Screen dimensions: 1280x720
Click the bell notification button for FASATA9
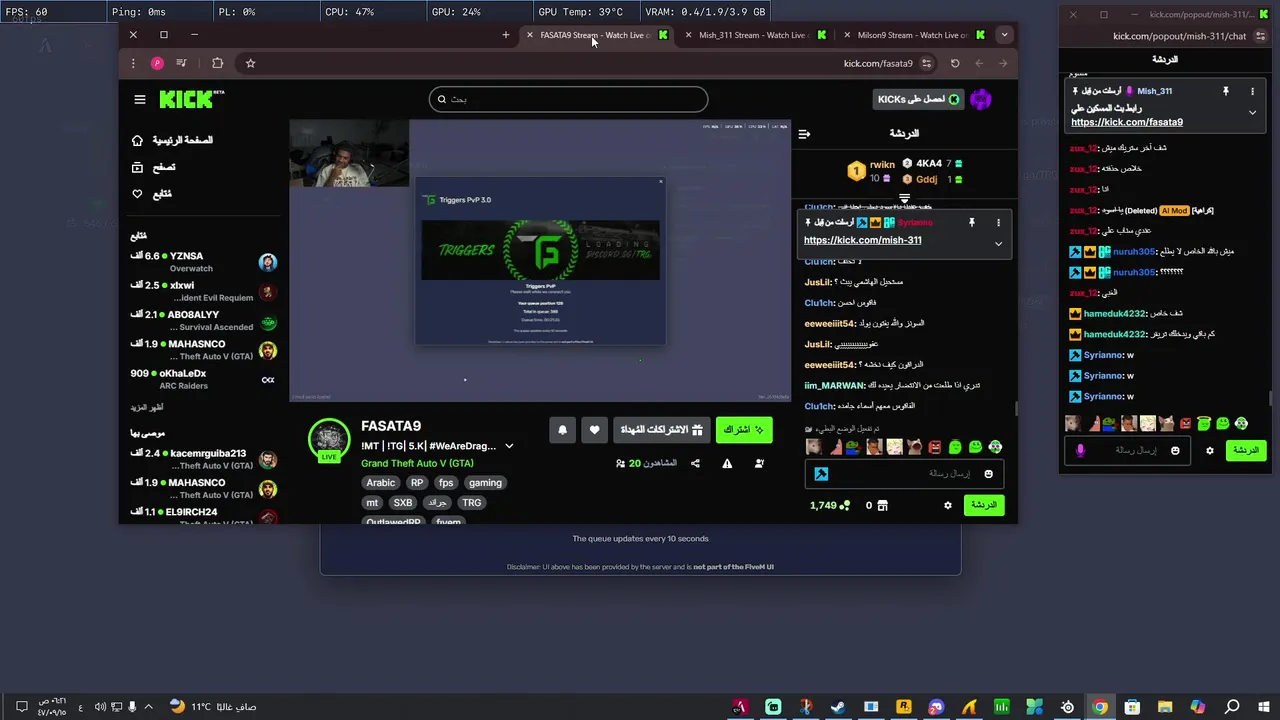(x=562, y=430)
